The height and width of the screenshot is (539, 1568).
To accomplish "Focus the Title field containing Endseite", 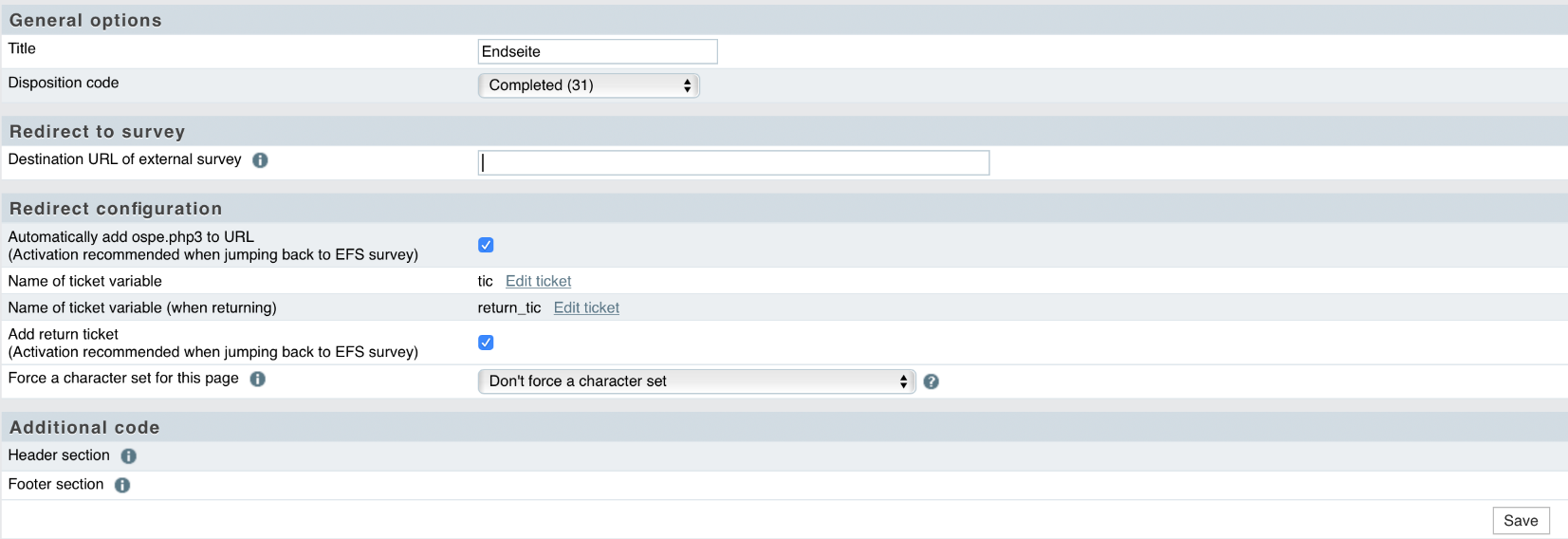I will click(598, 51).
